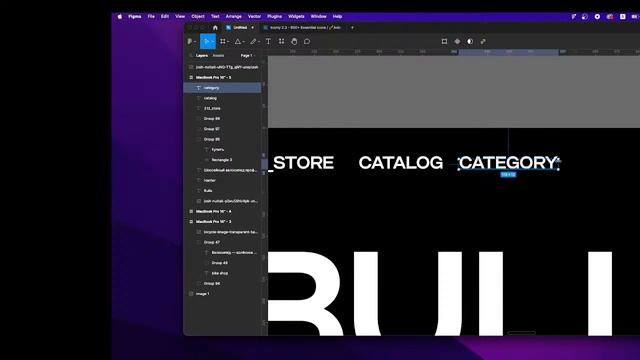The height and width of the screenshot is (360, 640).
Task: Go to Figma home icon
Action: [215, 27]
